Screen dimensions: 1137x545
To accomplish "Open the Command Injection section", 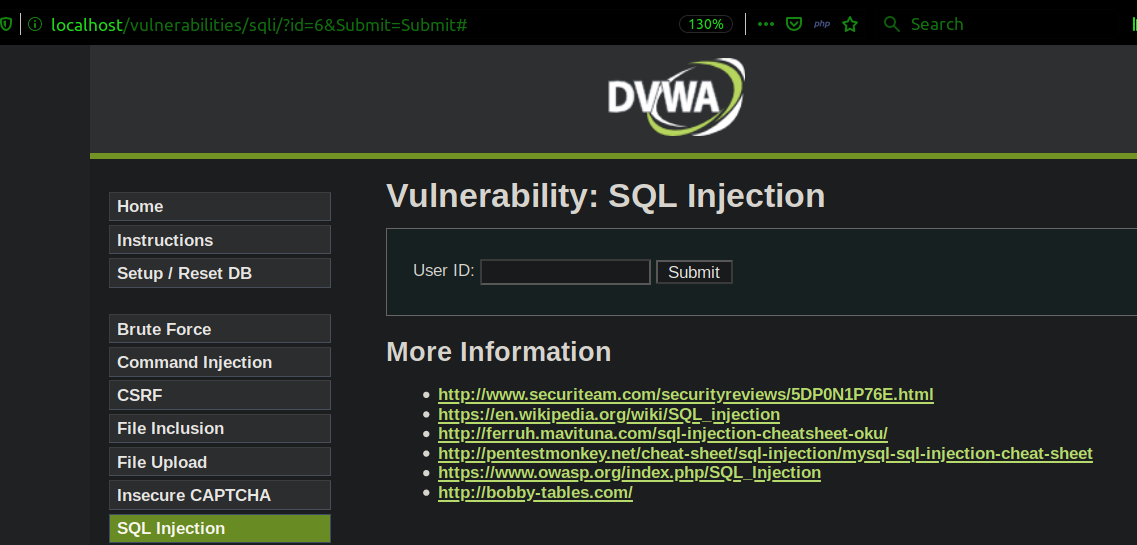I will click(x=219, y=362).
